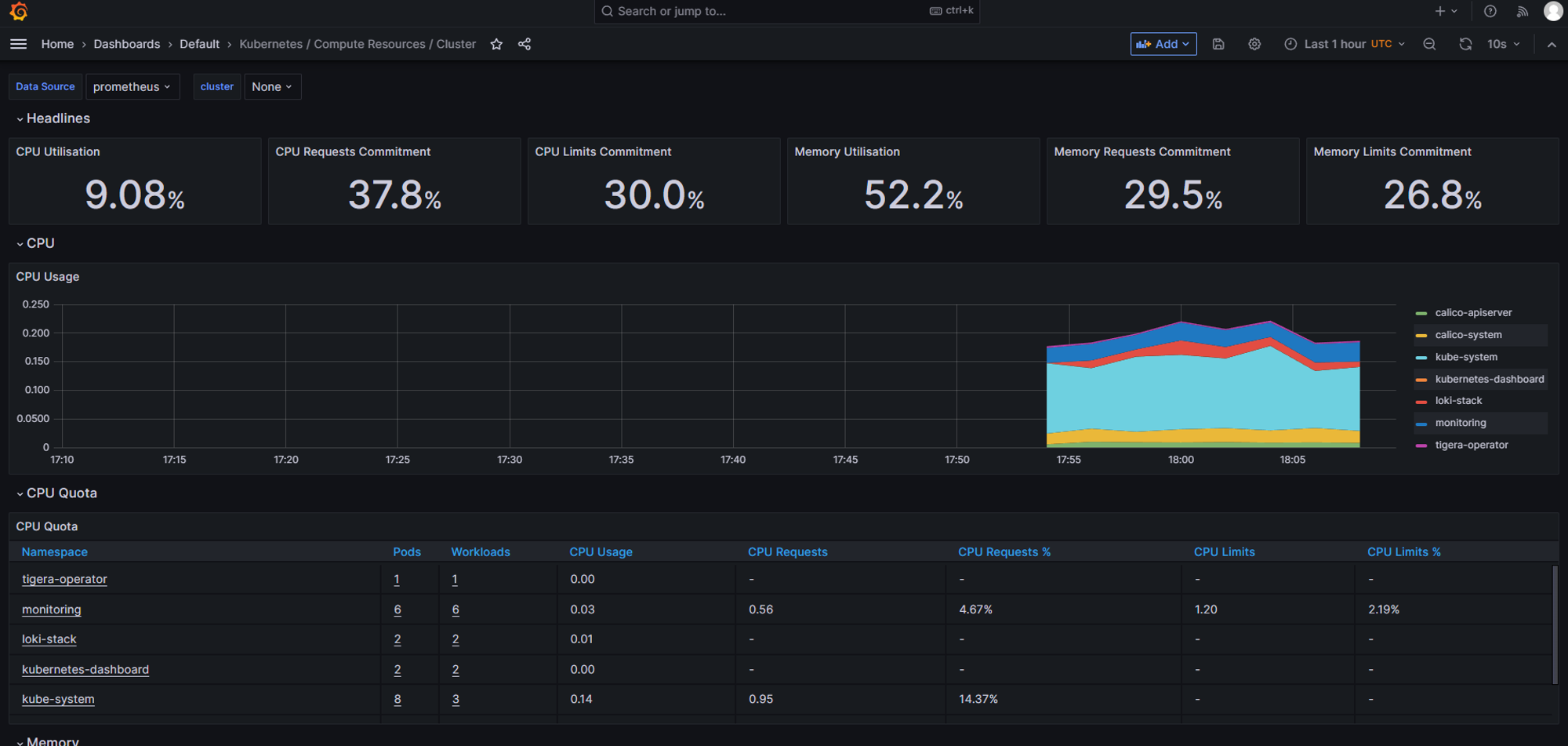Go to Dashboards via the breadcrumb

pyautogui.click(x=126, y=44)
